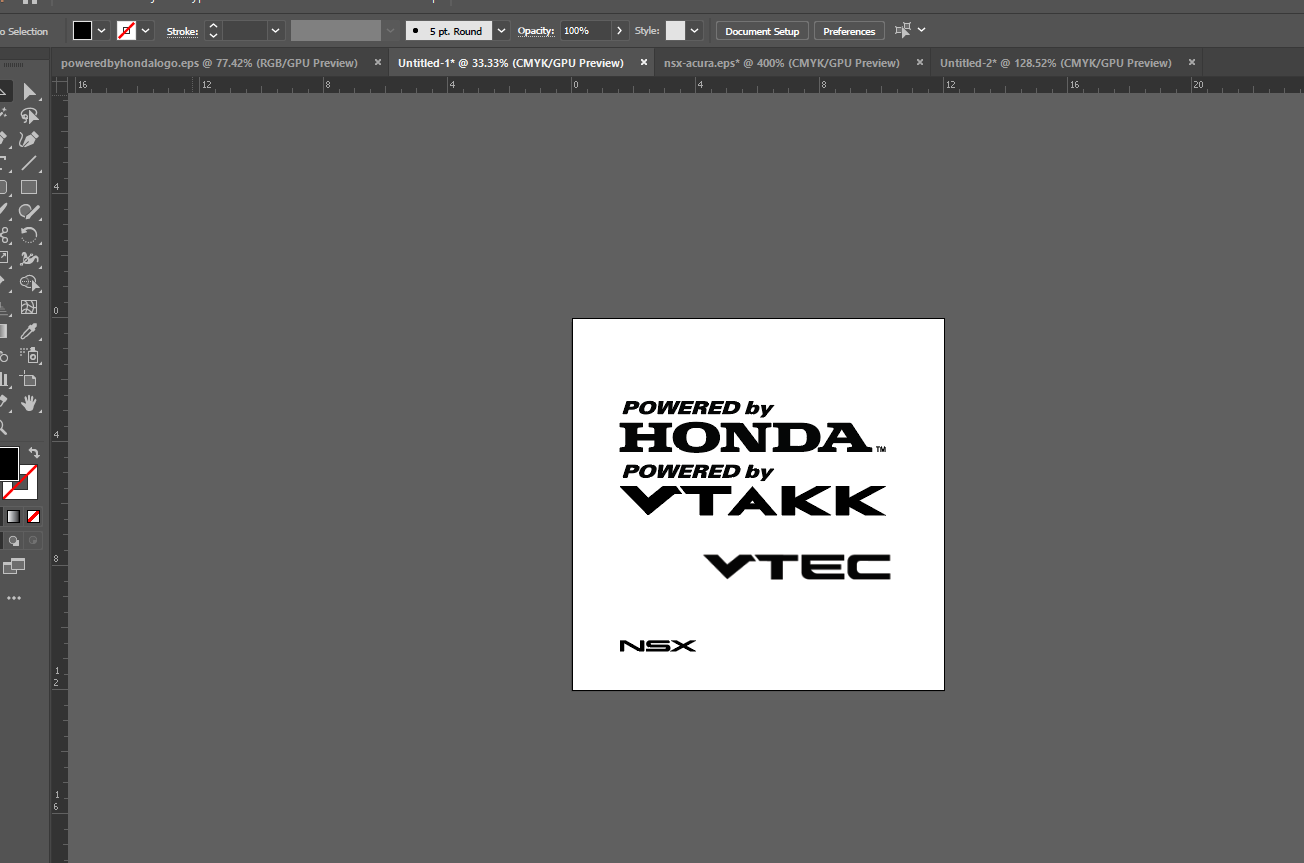
Task: Select the Rotate tool
Action: [x=29, y=236]
